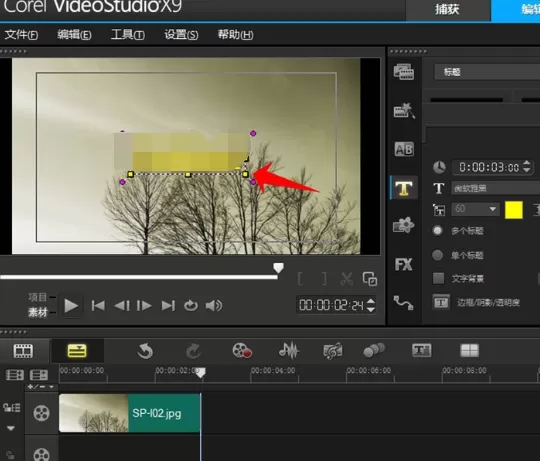This screenshot has height=461, width=540.
Task: Toggle ripple editing icon on track panel
Action: 11,408
